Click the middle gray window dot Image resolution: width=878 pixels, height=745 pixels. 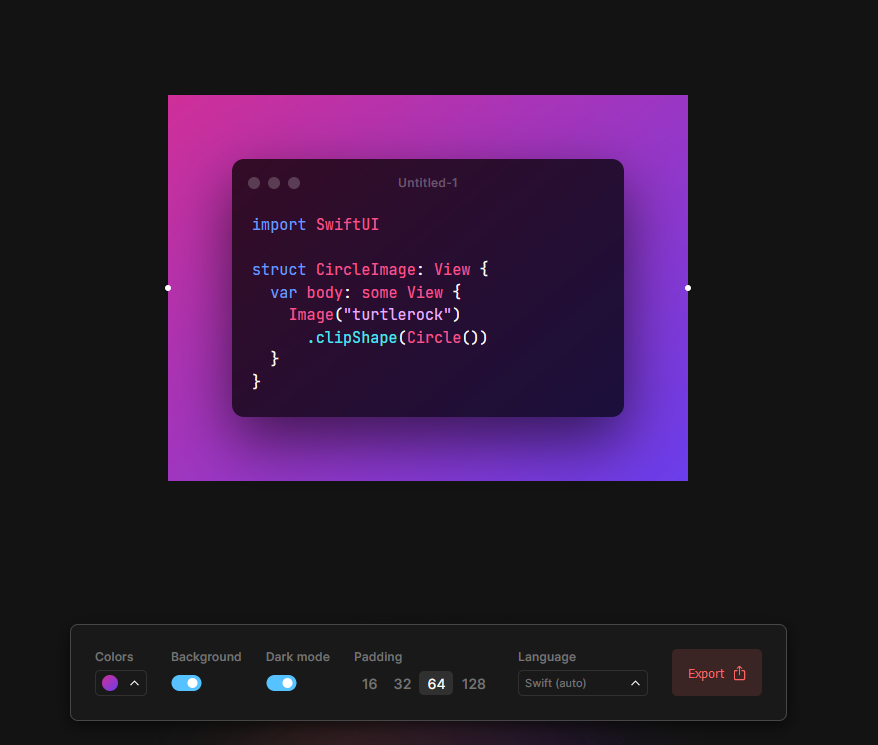[274, 183]
